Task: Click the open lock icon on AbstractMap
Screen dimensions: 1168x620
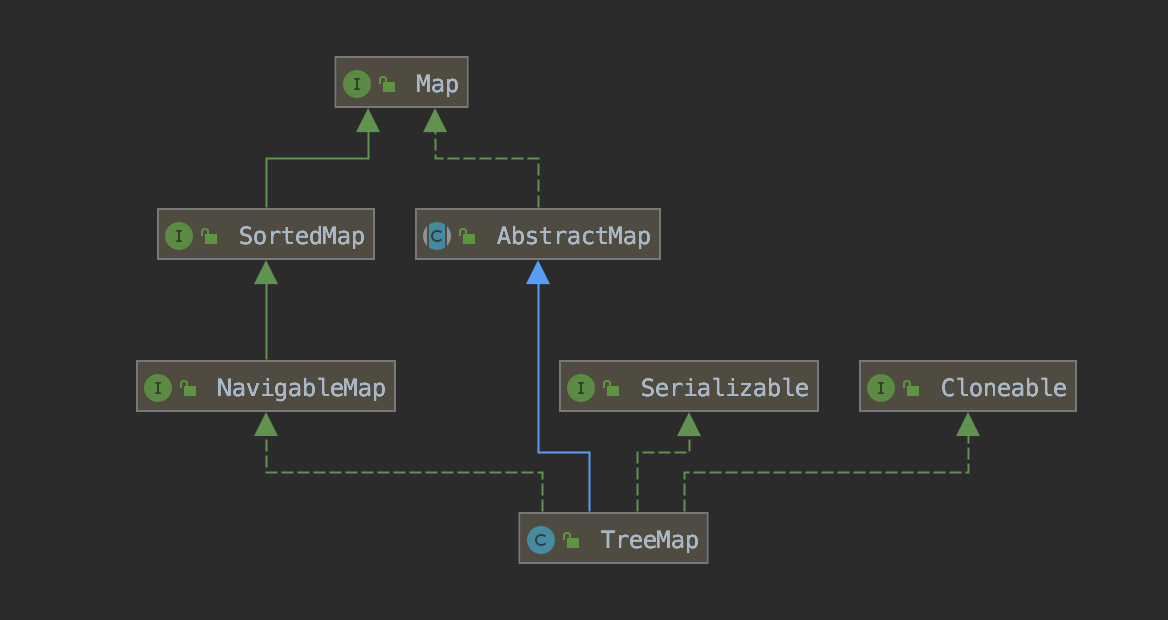Action: pyautogui.click(x=467, y=237)
